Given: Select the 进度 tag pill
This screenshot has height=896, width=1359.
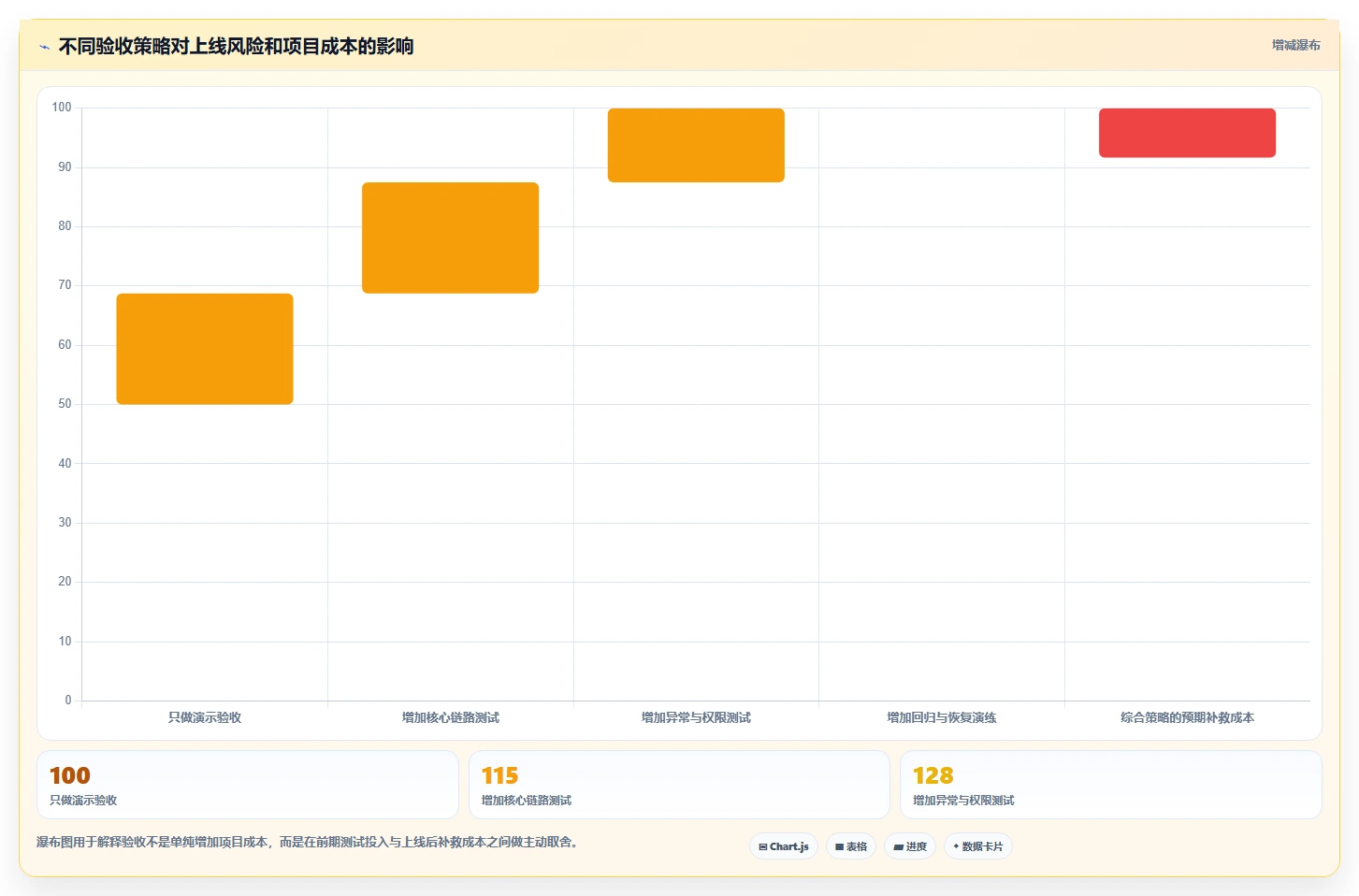Looking at the screenshot, I should pyautogui.click(x=910, y=846).
